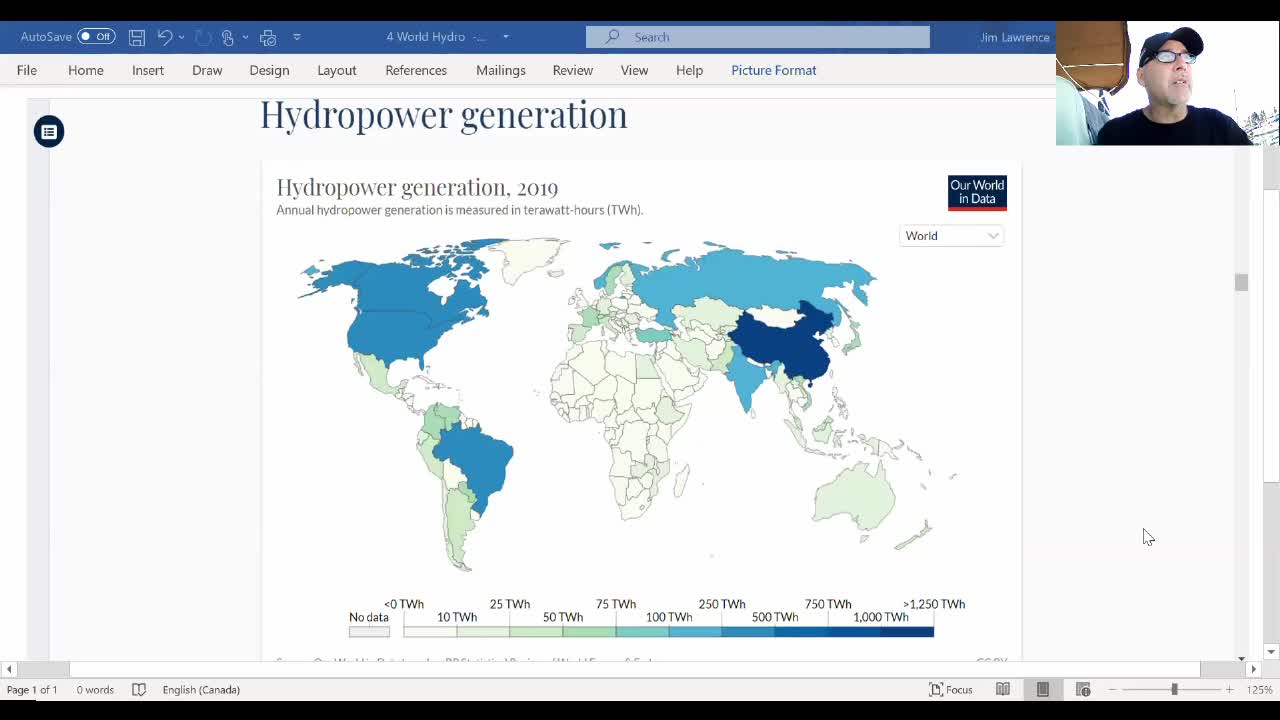This screenshot has width=1280, height=720.
Task: Click the webcam video thumbnail
Action: coord(1167,83)
